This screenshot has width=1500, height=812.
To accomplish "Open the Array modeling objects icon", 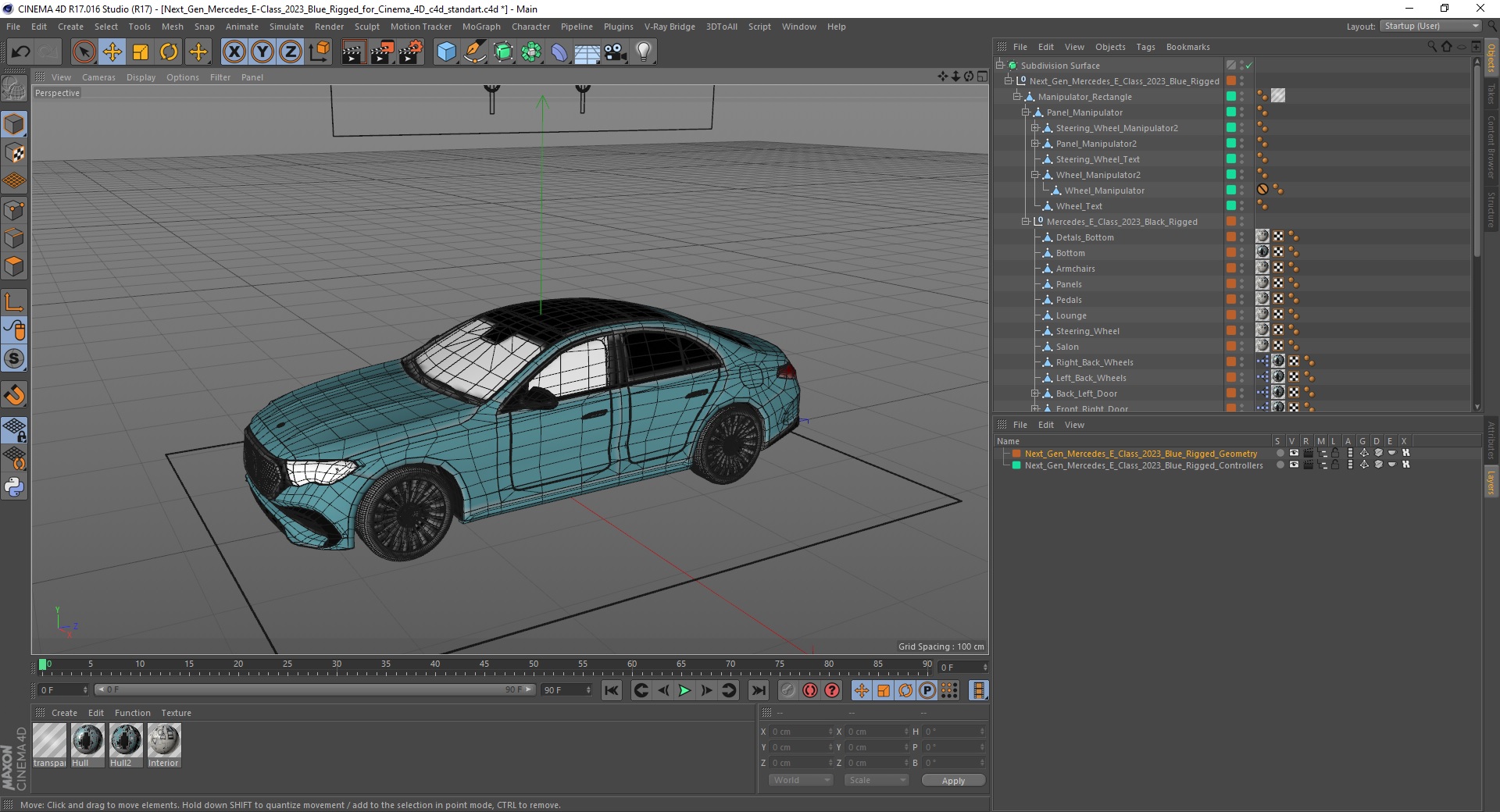I will coord(531,52).
